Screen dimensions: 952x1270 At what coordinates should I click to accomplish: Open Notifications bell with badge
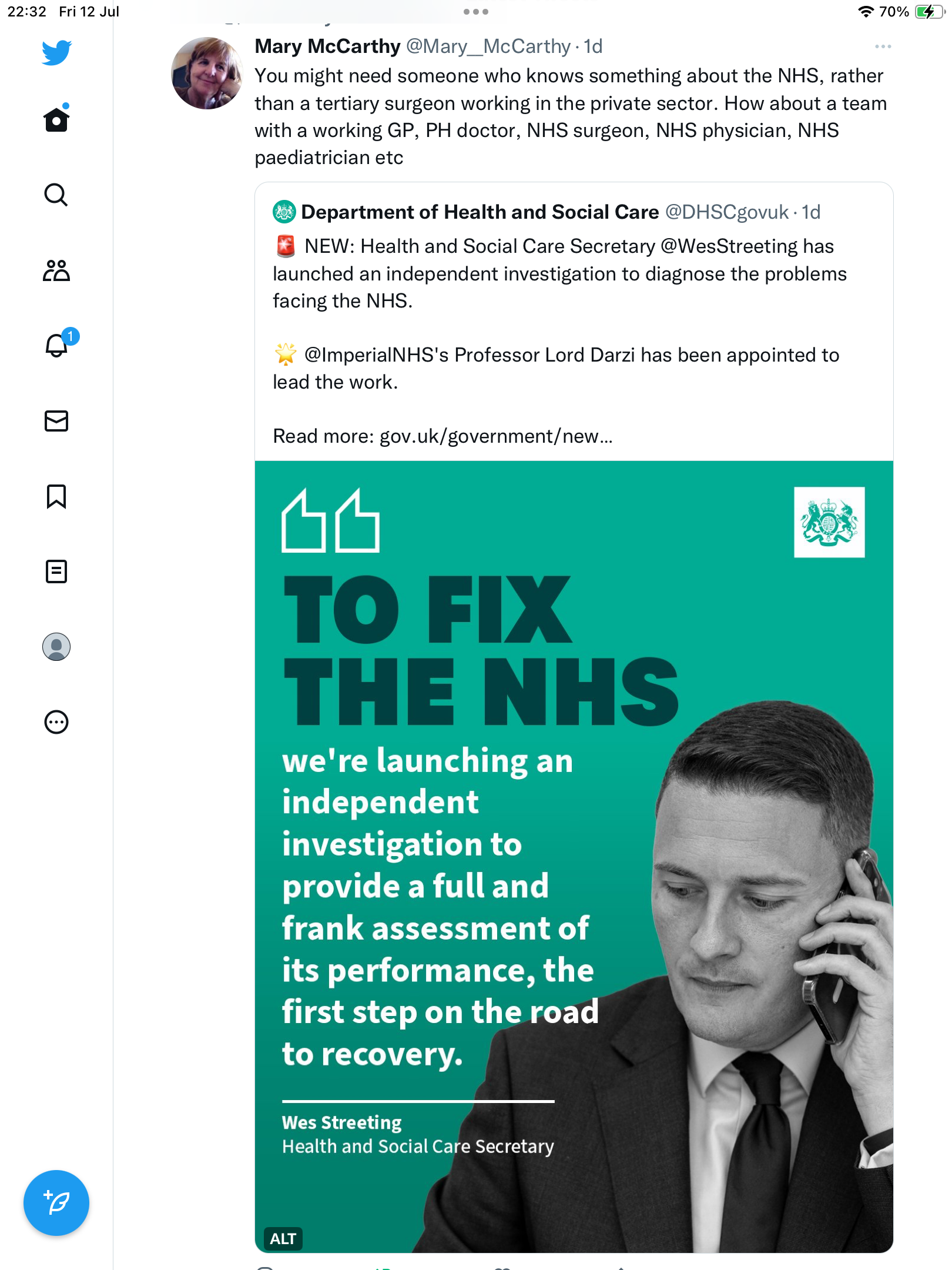58,345
